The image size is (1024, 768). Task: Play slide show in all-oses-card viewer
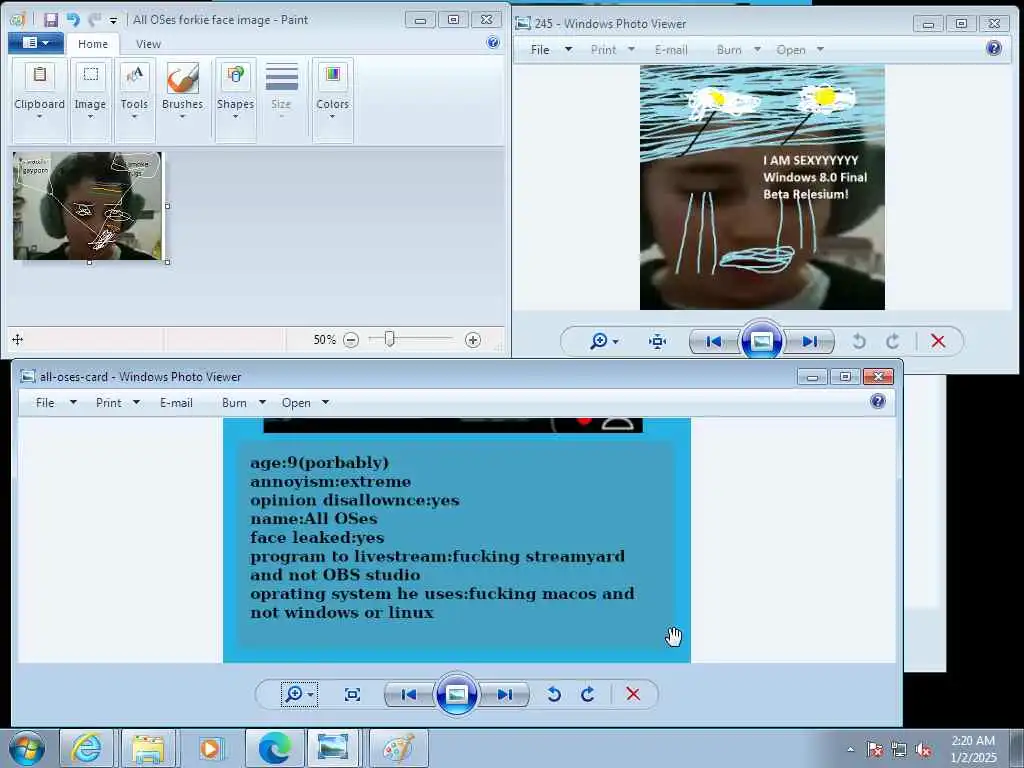(x=456, y=694)
